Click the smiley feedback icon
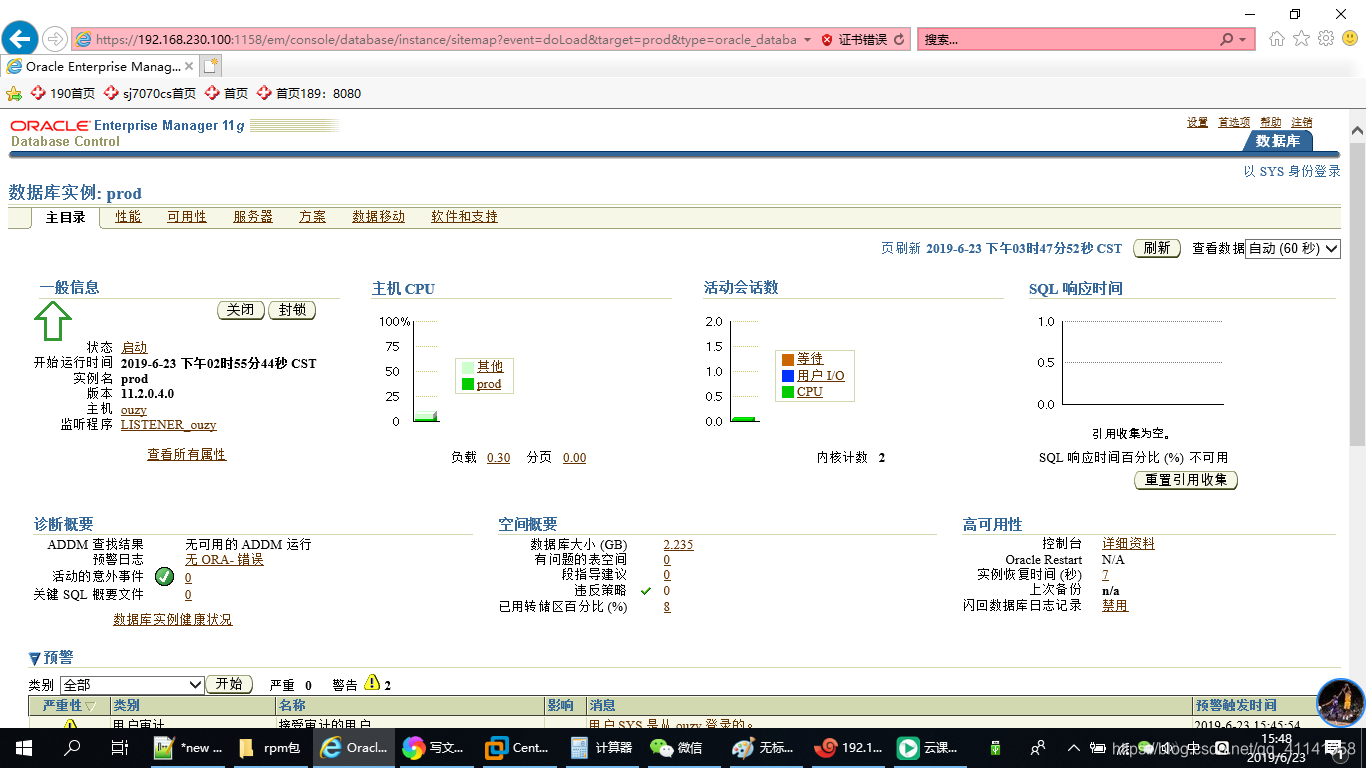Screen dimensions: 1366x768 pos(1350,39)
